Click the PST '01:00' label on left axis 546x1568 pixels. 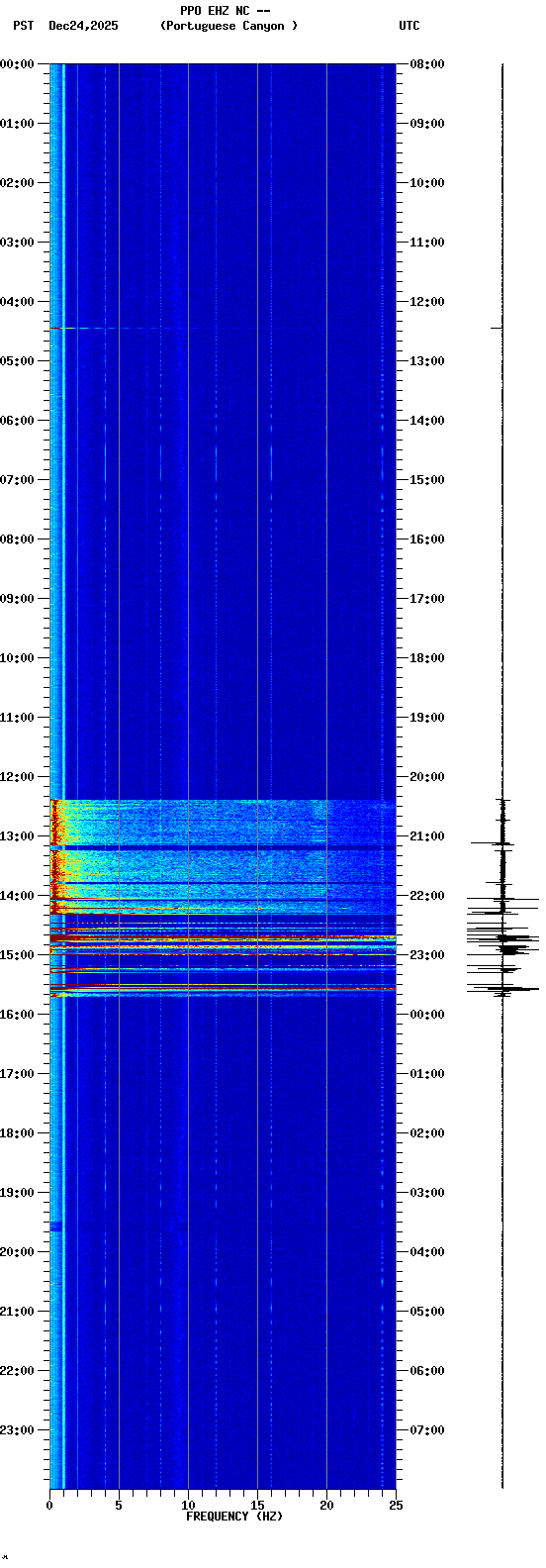tap(17, 124)
